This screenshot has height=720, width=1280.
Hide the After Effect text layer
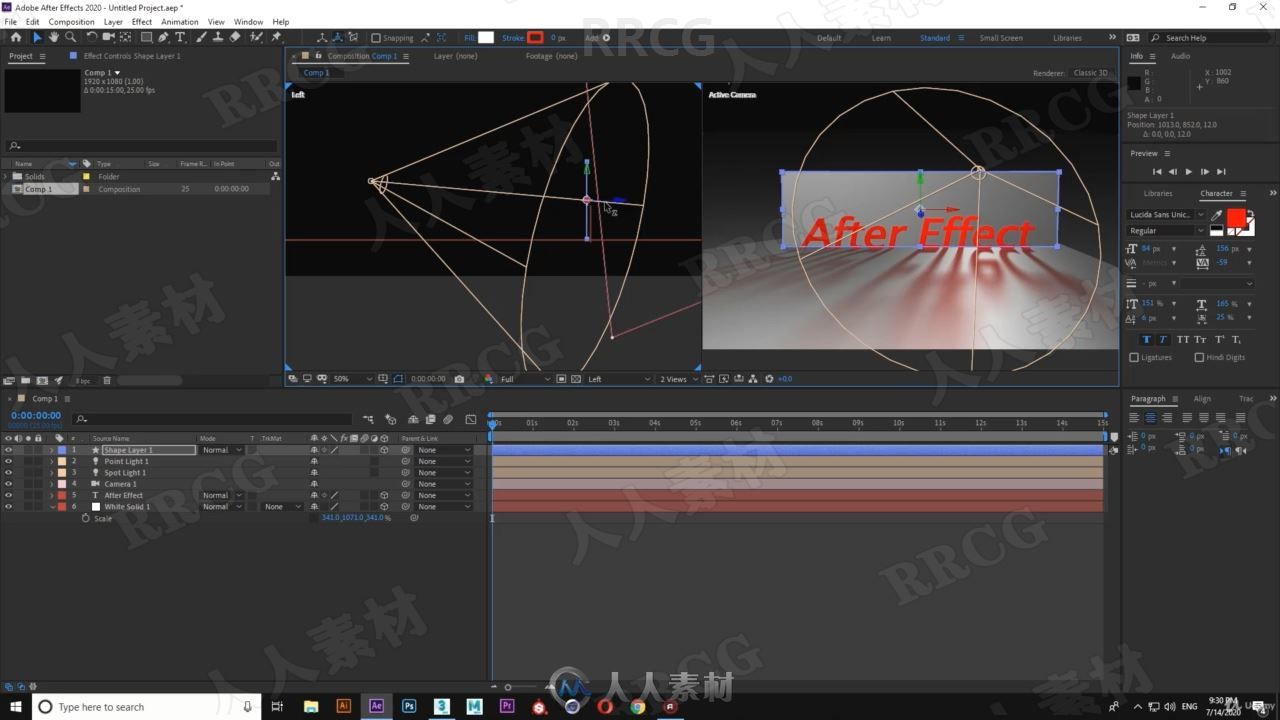(x=8, y=495)
